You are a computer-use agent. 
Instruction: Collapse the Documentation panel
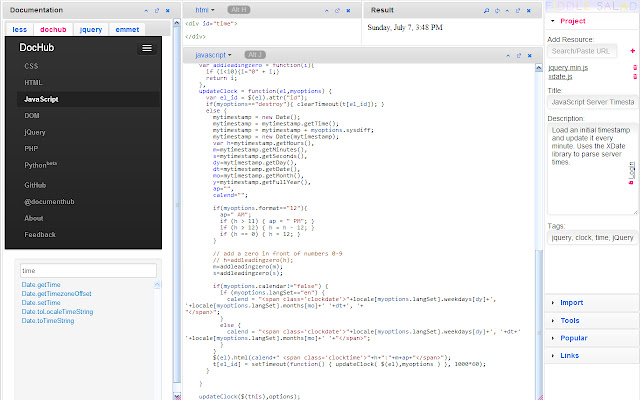click(x=146, y=11)
